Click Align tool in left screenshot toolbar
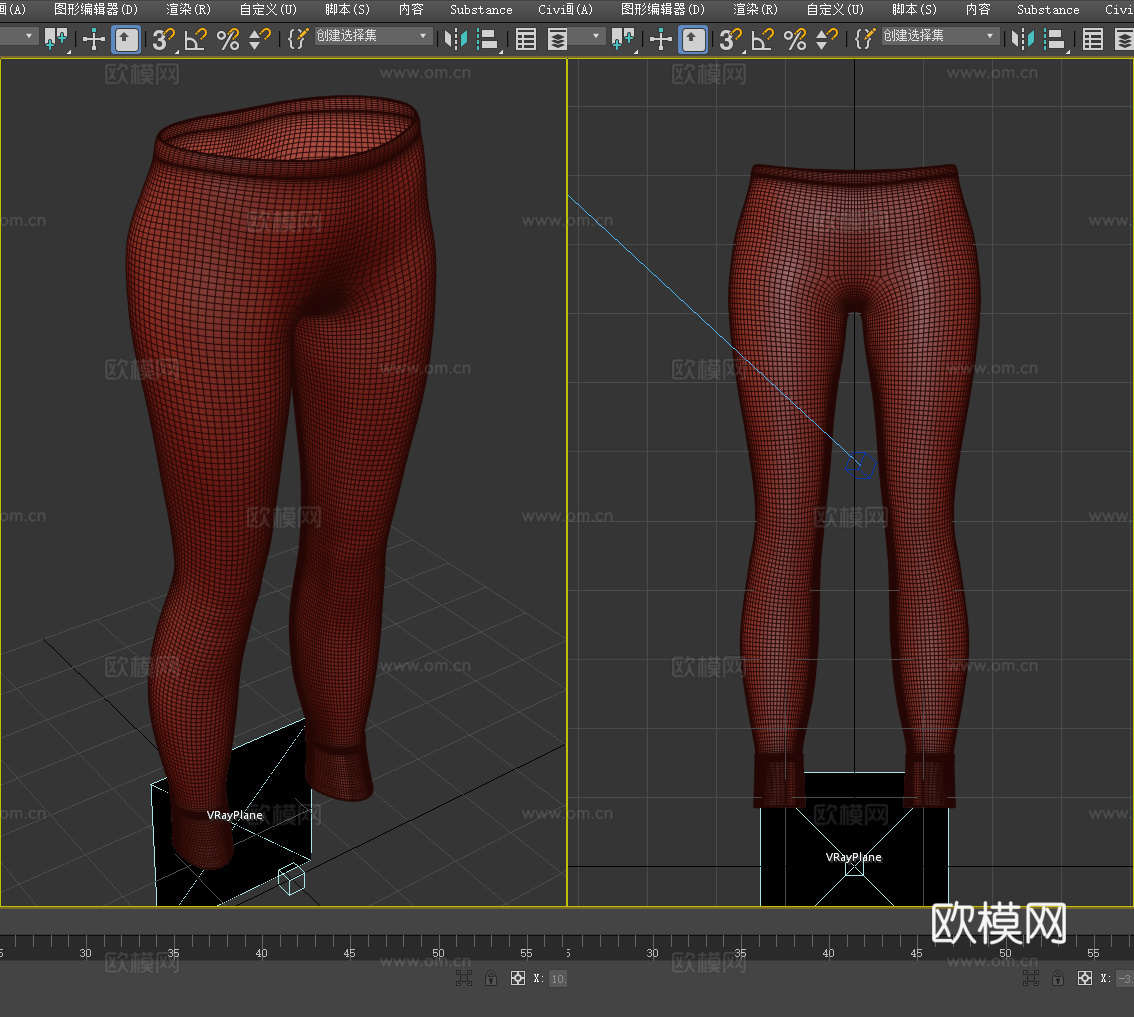The width and height of the screenshot is (1134, 1017). pos(489,39)
